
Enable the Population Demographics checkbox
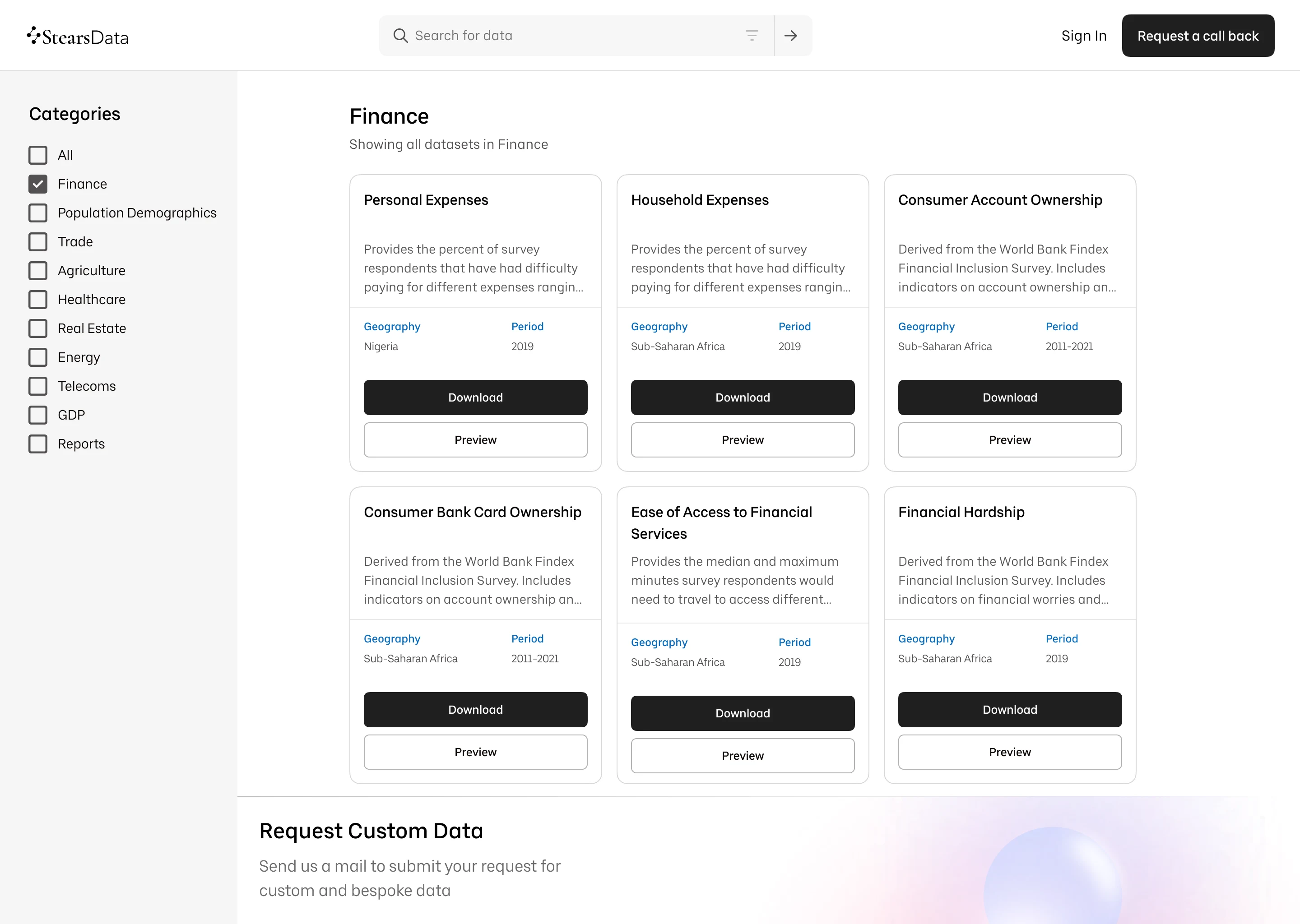[x=38, y=213]
